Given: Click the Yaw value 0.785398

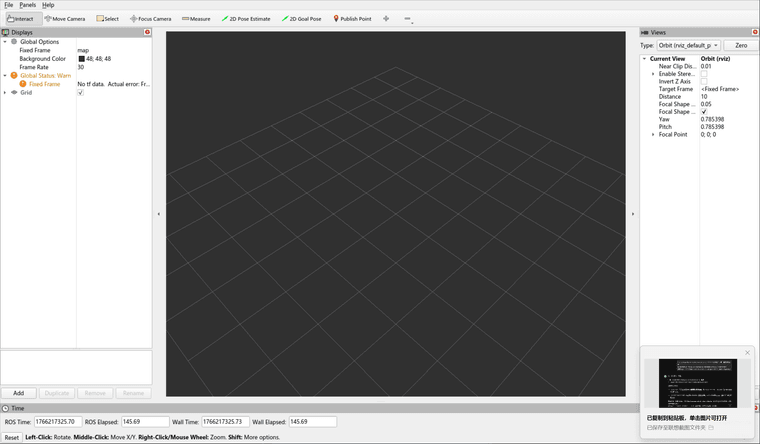Looking at the screenshot, I should [x=712, y=119].
